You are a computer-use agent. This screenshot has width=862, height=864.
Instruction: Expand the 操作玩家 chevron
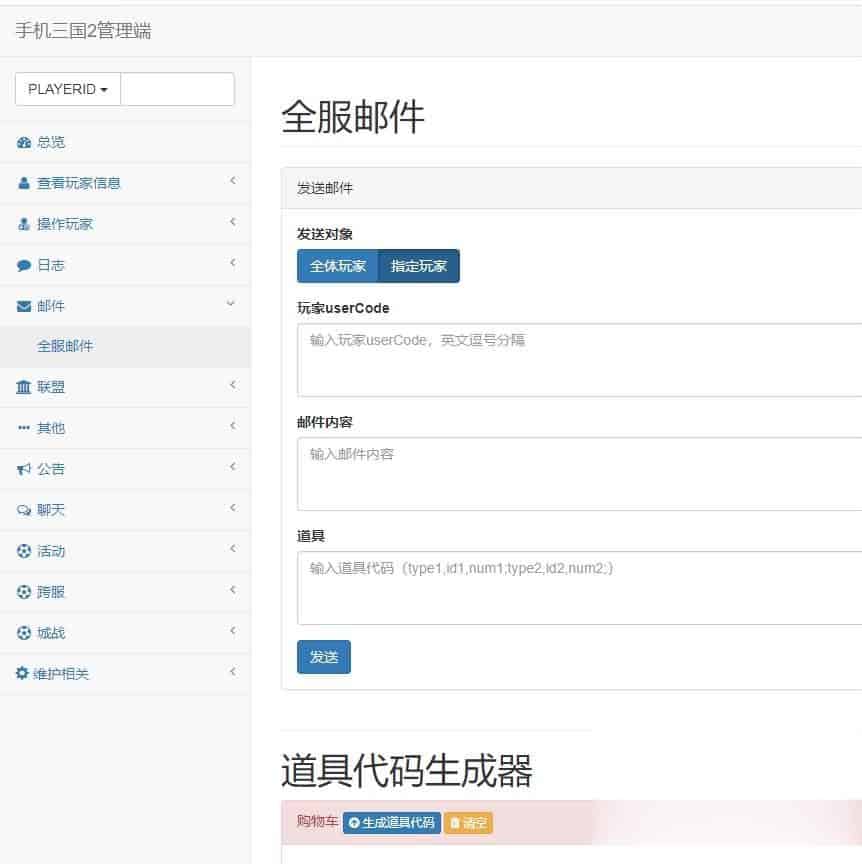(x=233, y=222)
